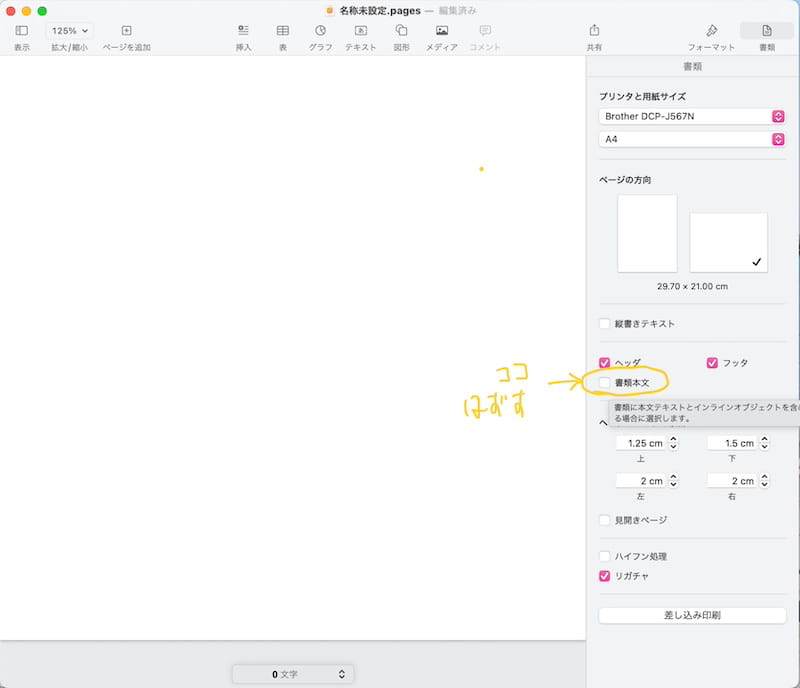The image size is (800, 688).
Task: Open the Brother DCP-J567N printer dropdown
Action: tap(691, 116)
